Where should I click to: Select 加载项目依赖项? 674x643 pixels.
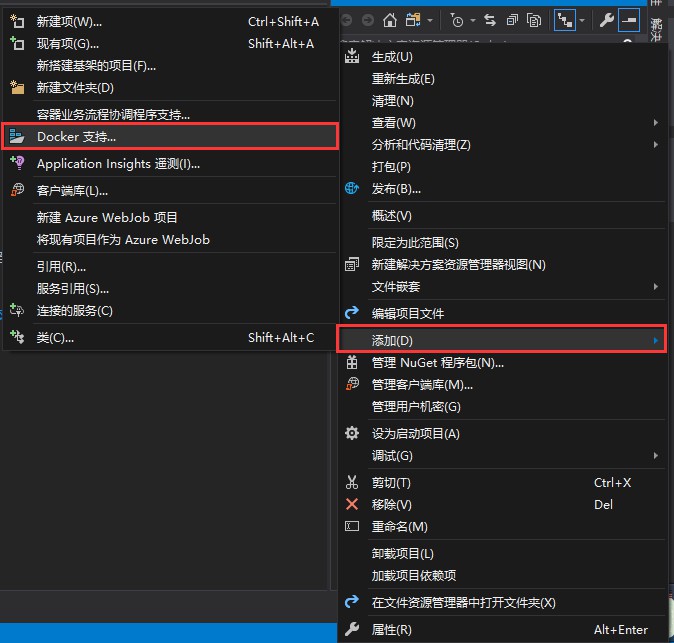click(503, 576)
